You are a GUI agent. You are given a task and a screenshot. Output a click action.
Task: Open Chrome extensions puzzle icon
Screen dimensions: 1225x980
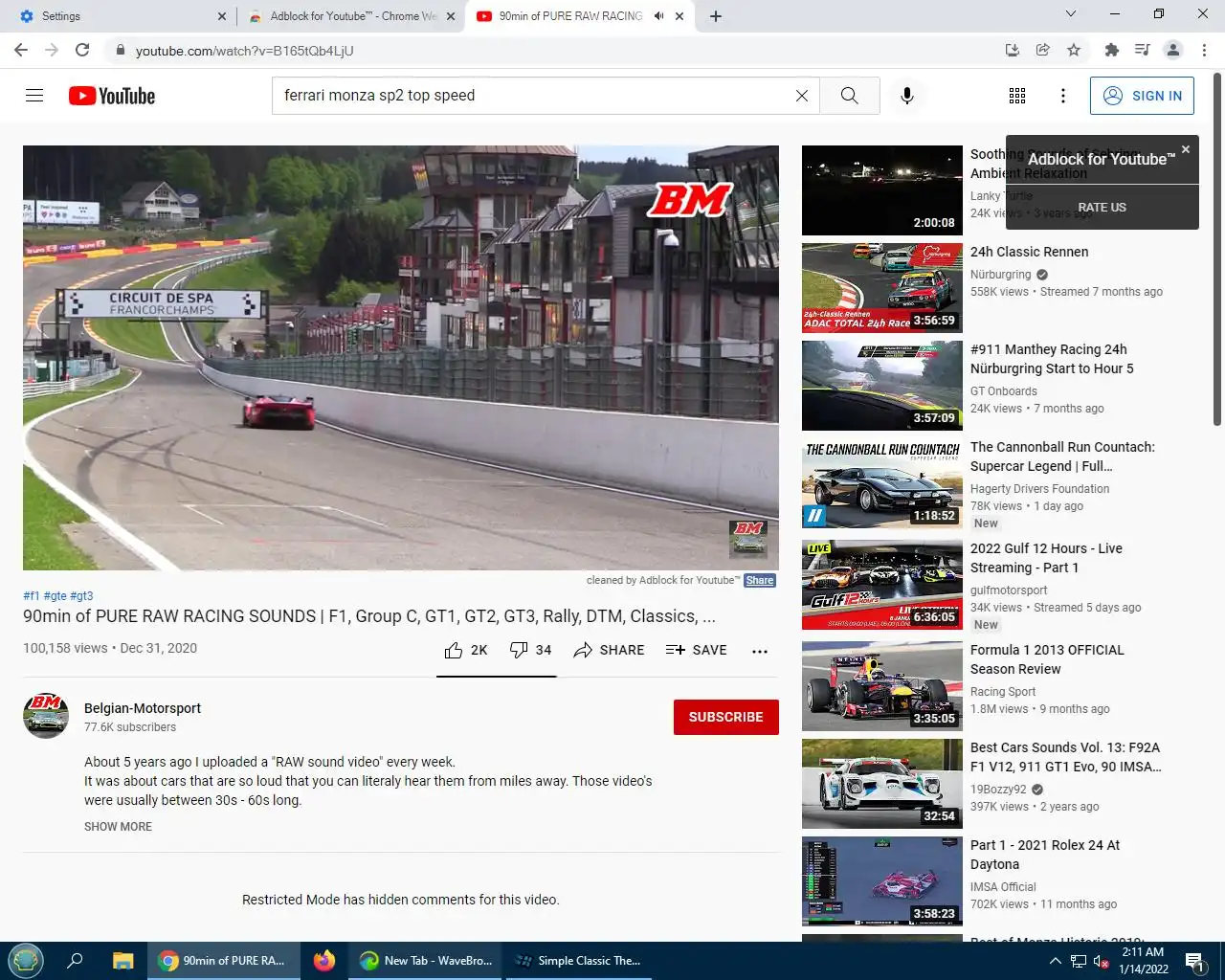[1111, 50]
